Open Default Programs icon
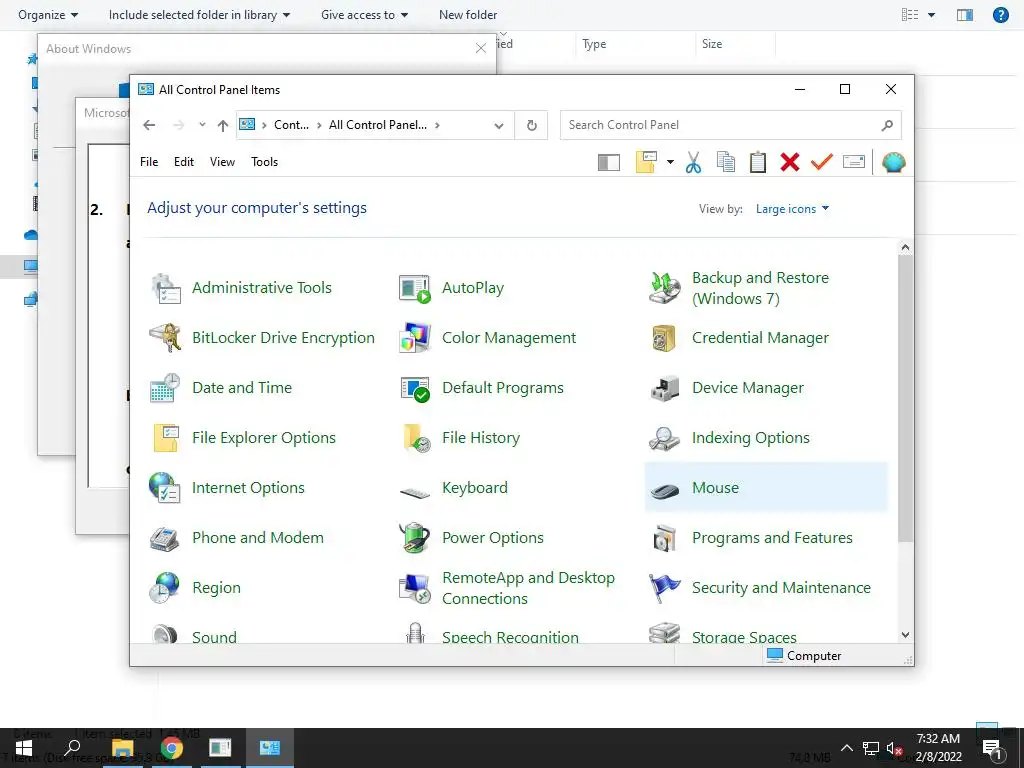Screen dimensions: 1024x768 tap(415, 388)
